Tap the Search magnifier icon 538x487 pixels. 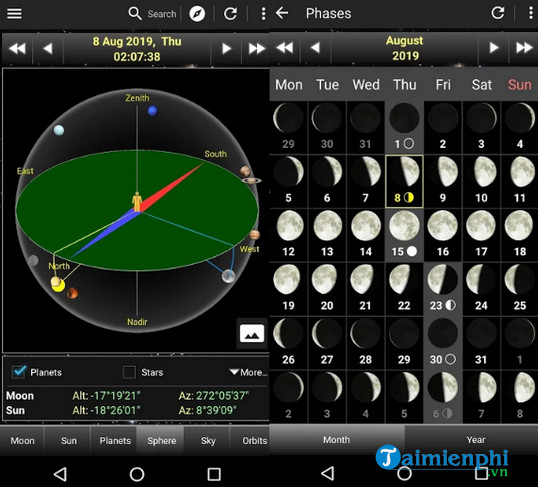tap(135, 14)
